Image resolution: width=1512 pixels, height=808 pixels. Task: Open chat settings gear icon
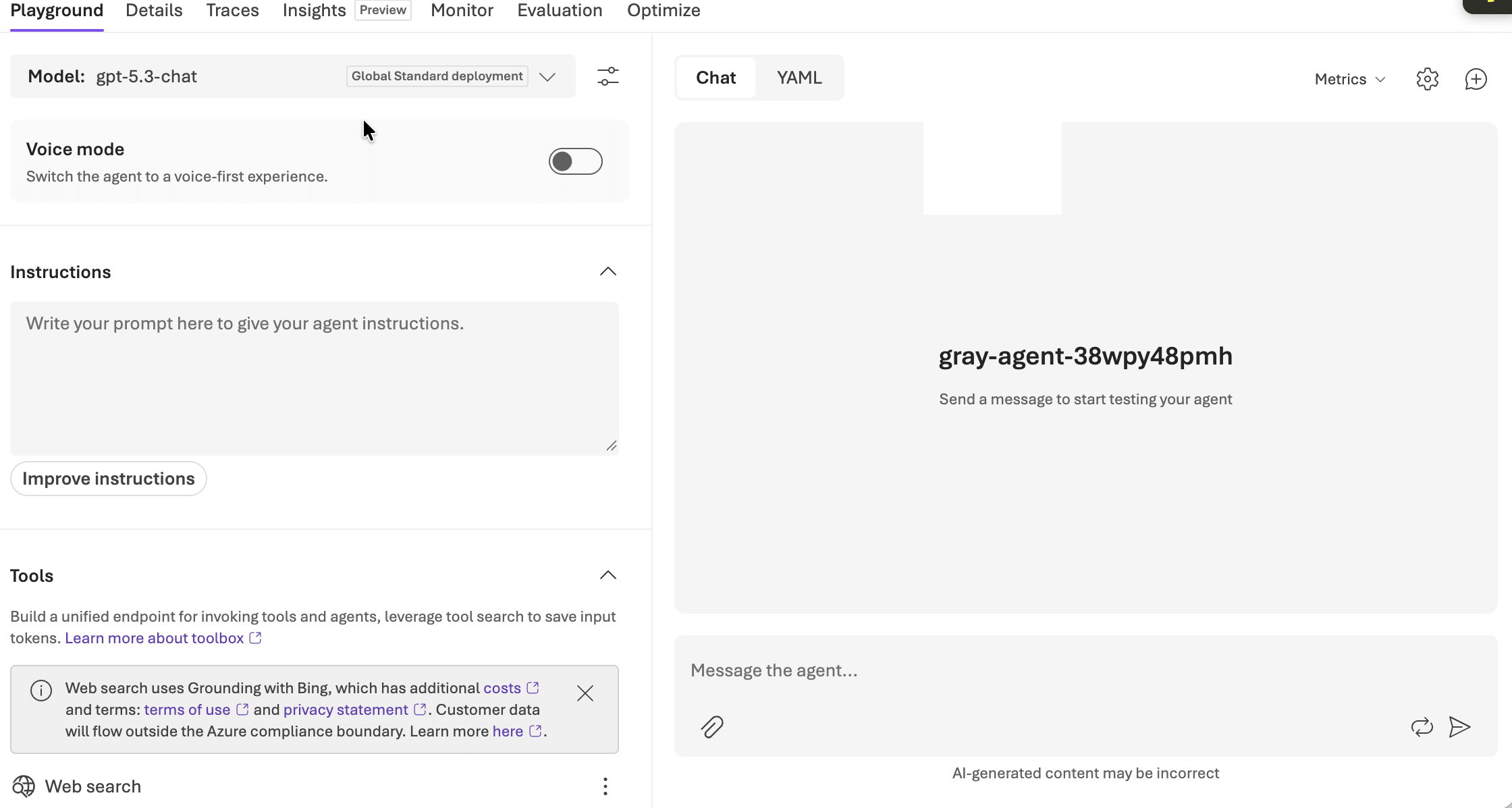(1427, 79)
